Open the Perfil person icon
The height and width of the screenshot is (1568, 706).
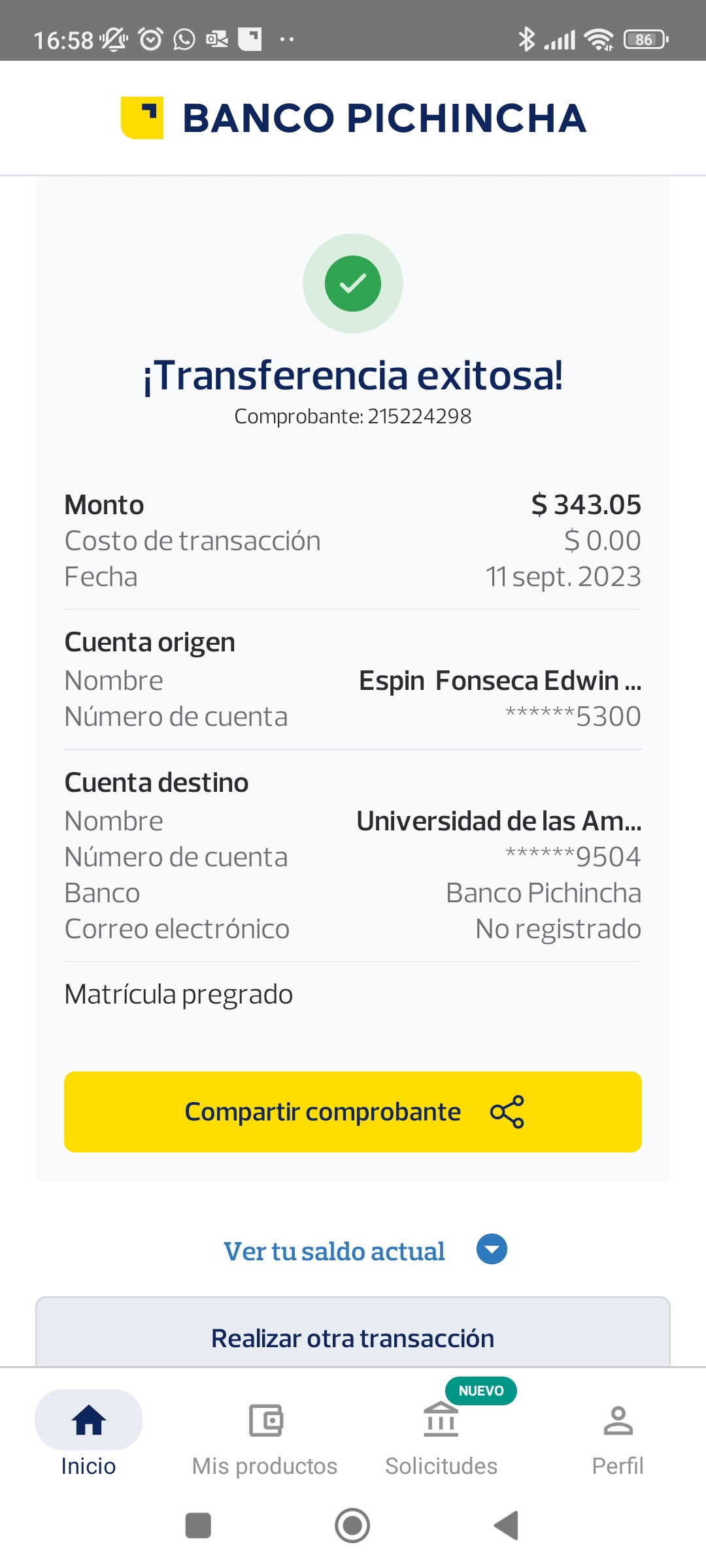point(618,1420)
